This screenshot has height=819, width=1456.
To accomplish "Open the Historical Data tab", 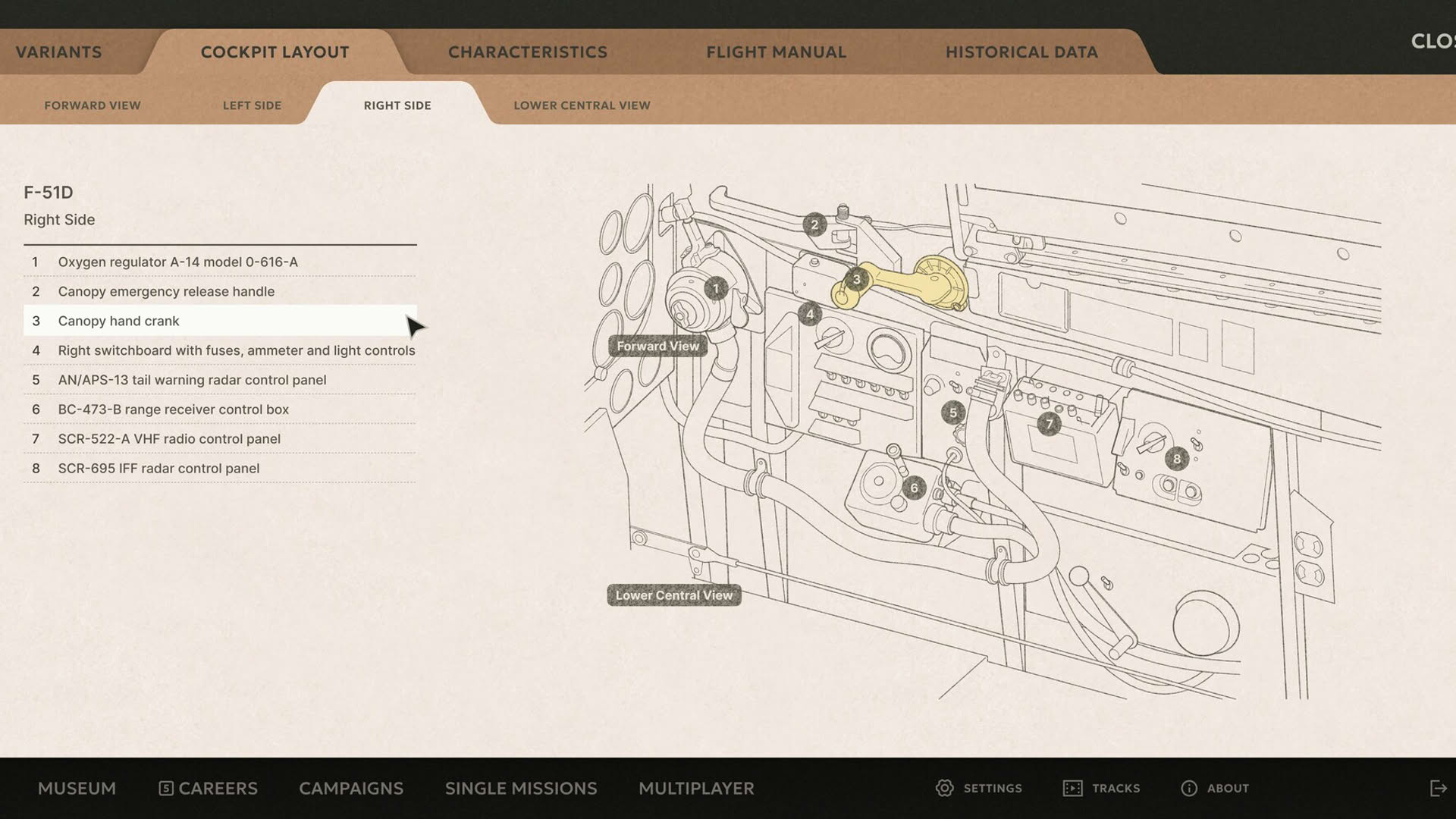I will pyautogui.click(x=1021, y=52).
